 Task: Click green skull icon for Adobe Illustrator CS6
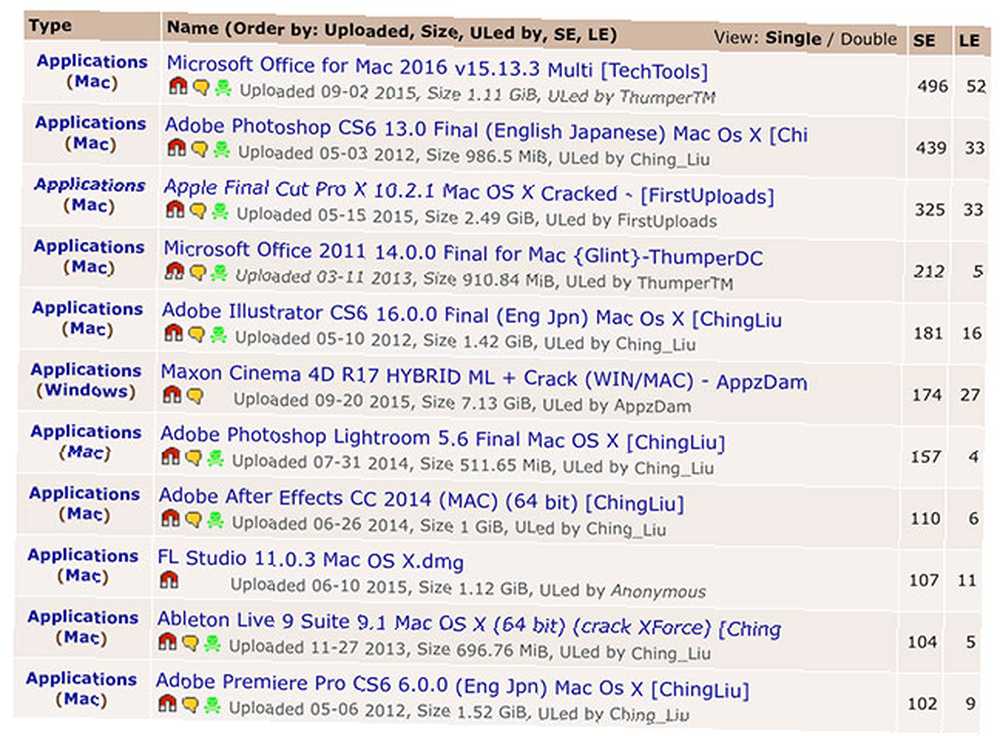coord(218,335)
